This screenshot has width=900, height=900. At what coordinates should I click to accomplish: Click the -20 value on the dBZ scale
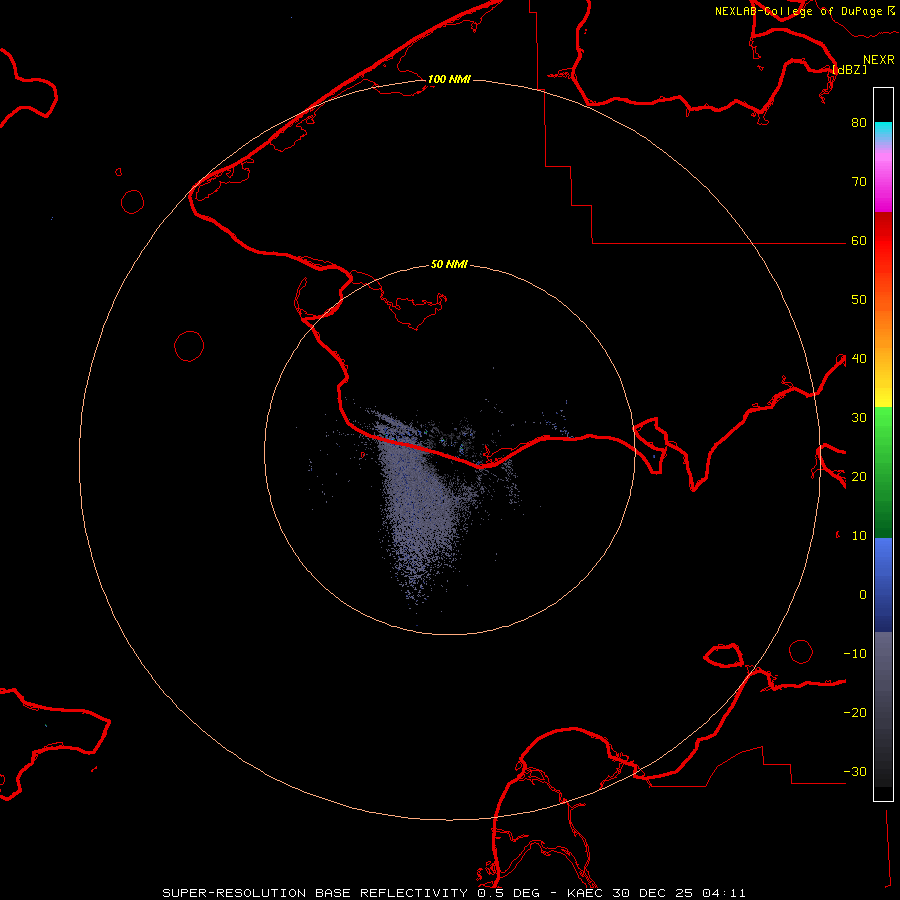(x=855, y=713)
